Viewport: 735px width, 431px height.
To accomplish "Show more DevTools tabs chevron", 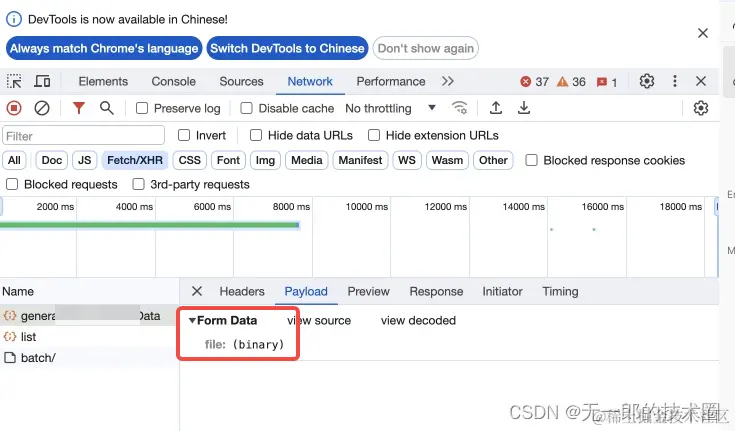I will (x=448, y=81).
